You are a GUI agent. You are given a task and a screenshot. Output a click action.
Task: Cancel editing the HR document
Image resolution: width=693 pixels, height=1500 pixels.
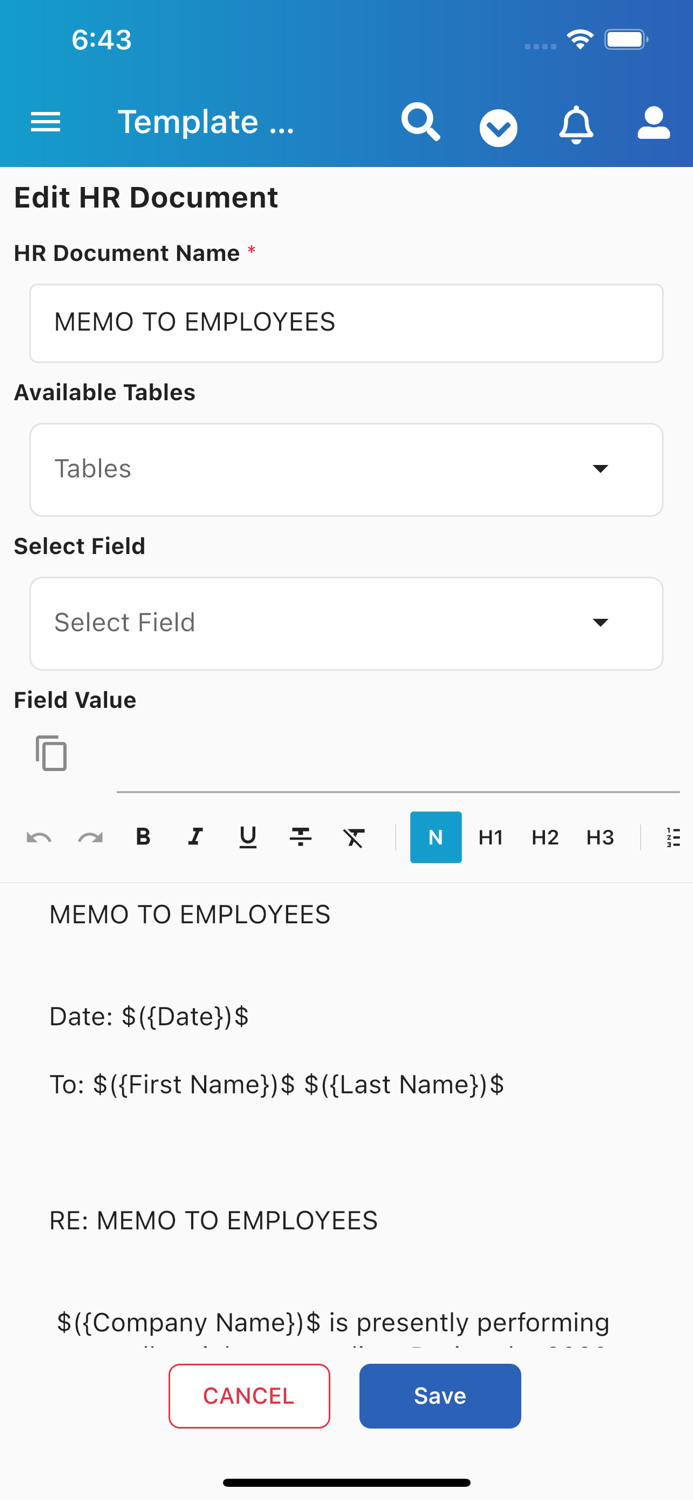pos(249,1396)
